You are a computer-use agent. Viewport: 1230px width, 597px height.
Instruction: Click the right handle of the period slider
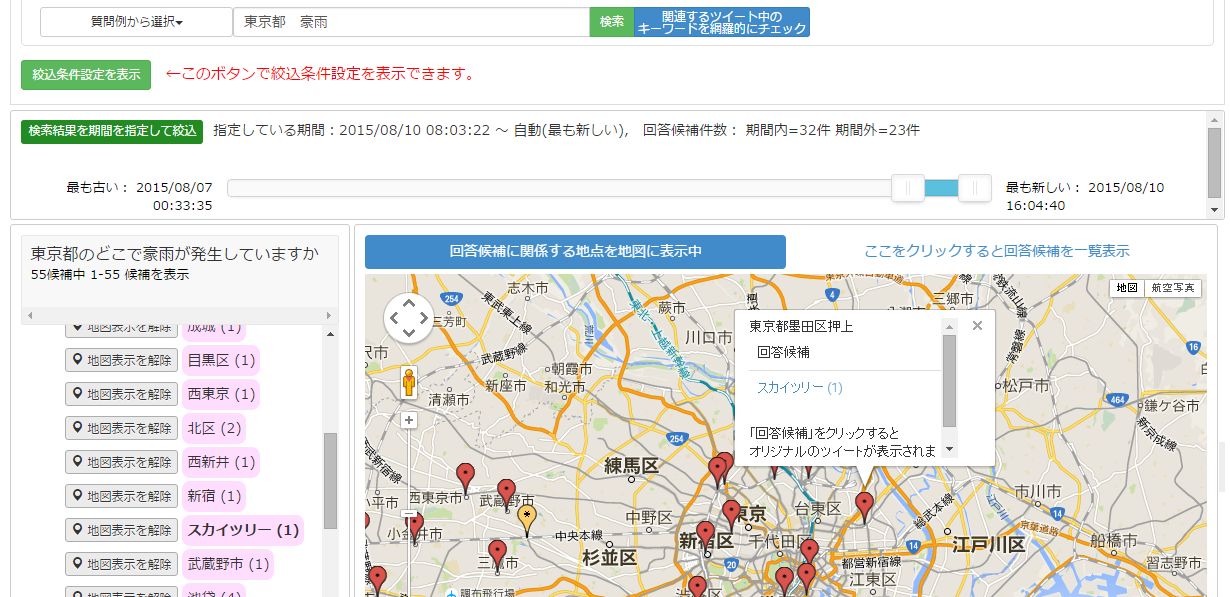click(974, 188)
